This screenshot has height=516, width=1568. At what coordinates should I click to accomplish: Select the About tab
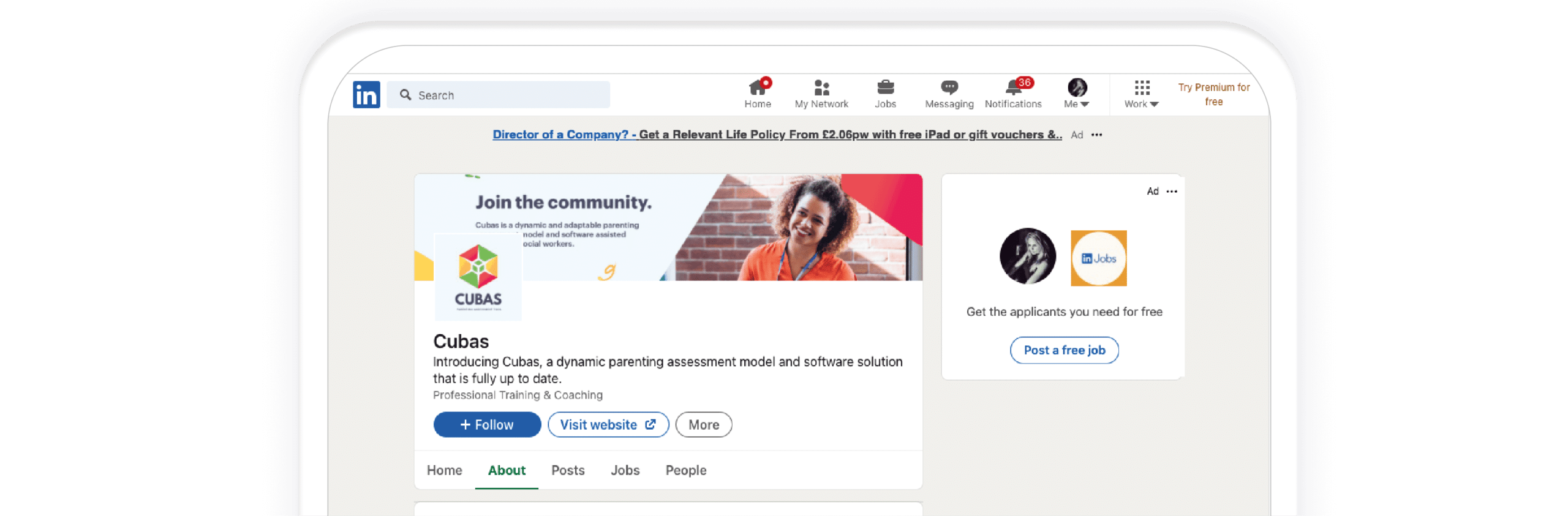[x=507, y=470]
